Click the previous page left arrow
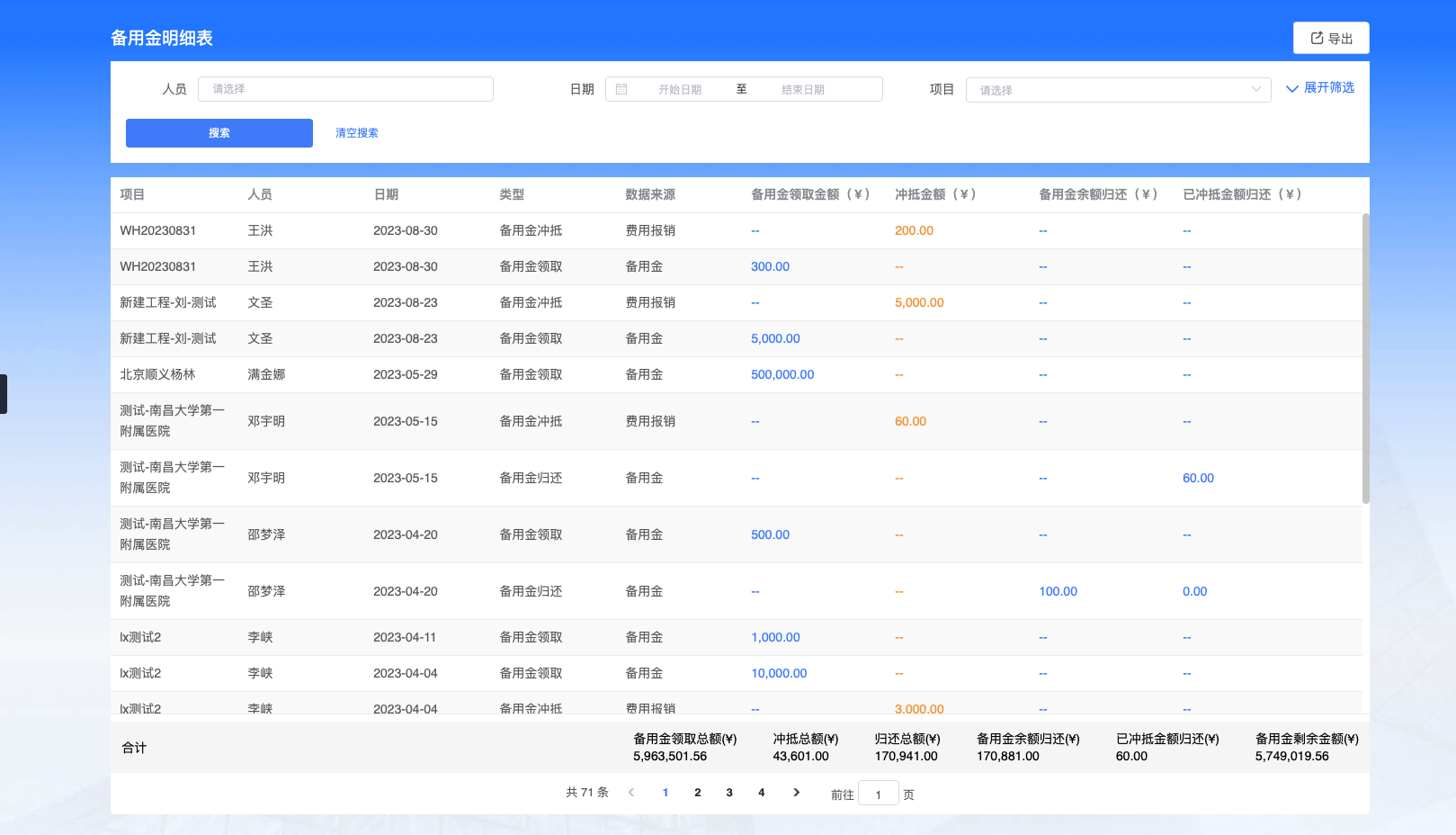 631,793
